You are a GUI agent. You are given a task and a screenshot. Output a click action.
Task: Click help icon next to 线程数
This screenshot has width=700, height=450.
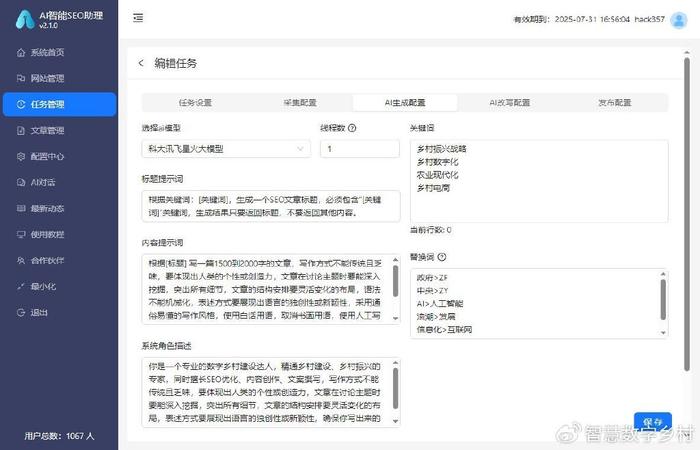[x=352, y=128]
